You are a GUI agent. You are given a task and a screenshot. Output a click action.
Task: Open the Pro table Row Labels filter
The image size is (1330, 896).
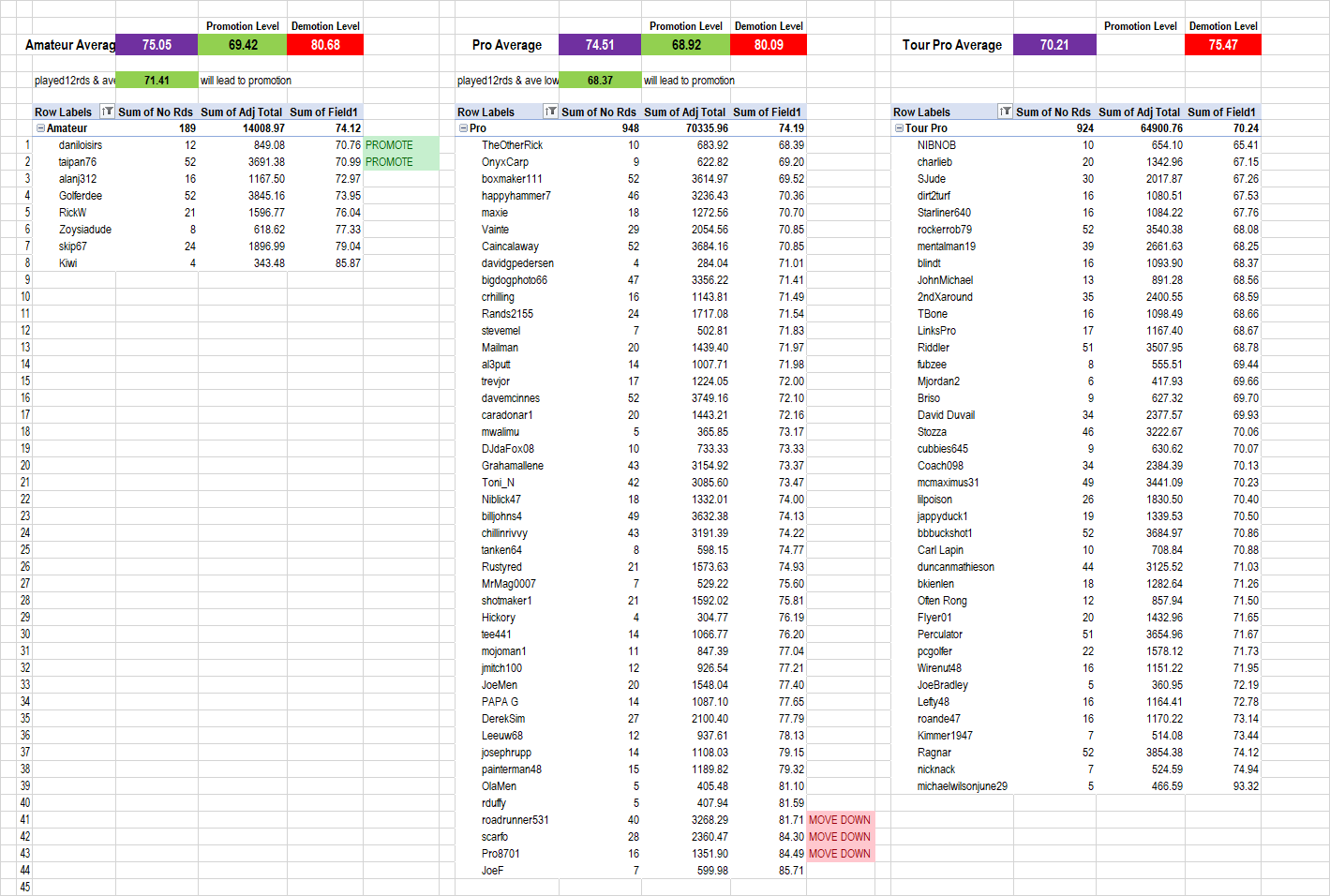(550, 112)
